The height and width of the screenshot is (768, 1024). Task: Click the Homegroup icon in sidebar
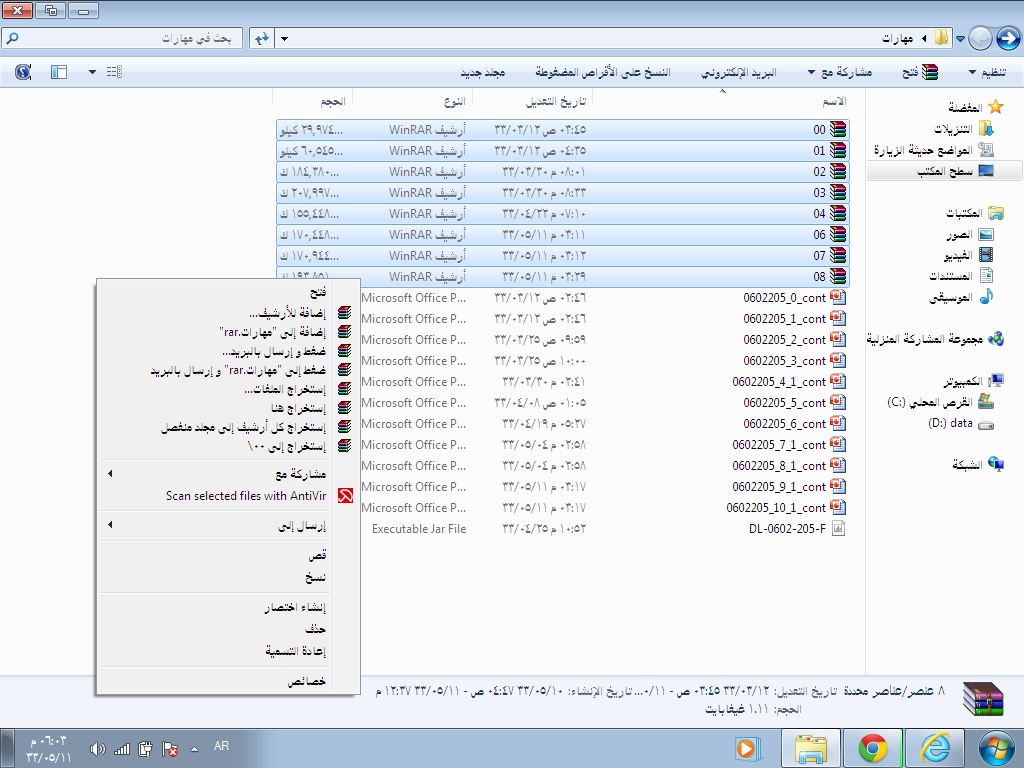[x=995, y=339]
